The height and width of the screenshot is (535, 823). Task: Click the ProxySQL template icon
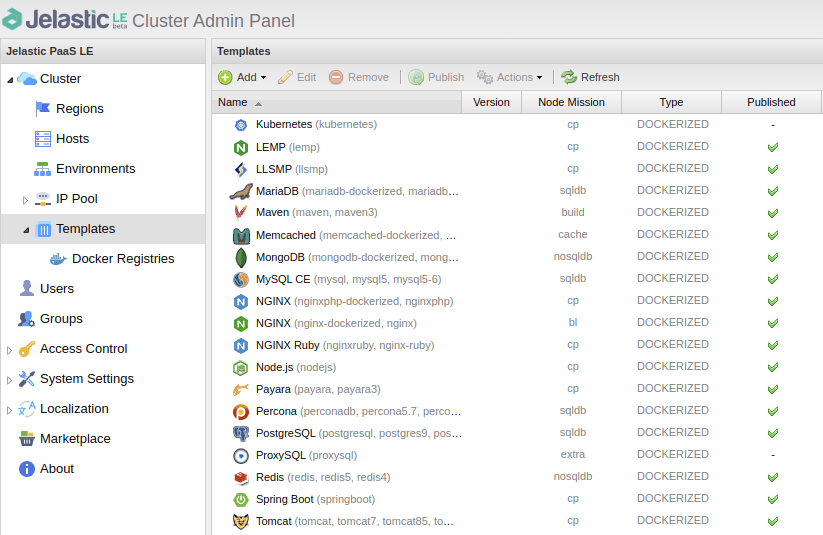pos(240,456)
